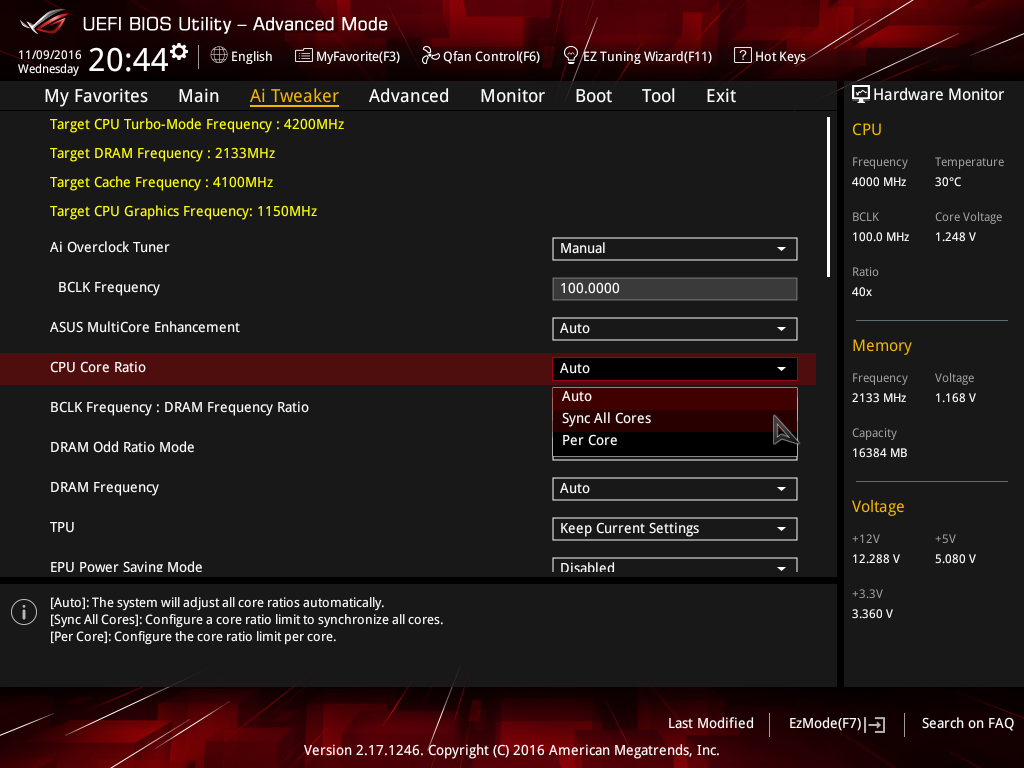1024x768 pixels.
Task: Click the ROG logo at top left
Action: click(x=43, y=23)
